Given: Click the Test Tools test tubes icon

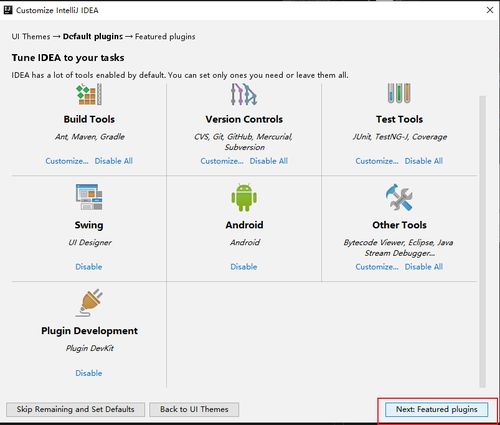Looking at the screenshot, I should click(399, 93).
